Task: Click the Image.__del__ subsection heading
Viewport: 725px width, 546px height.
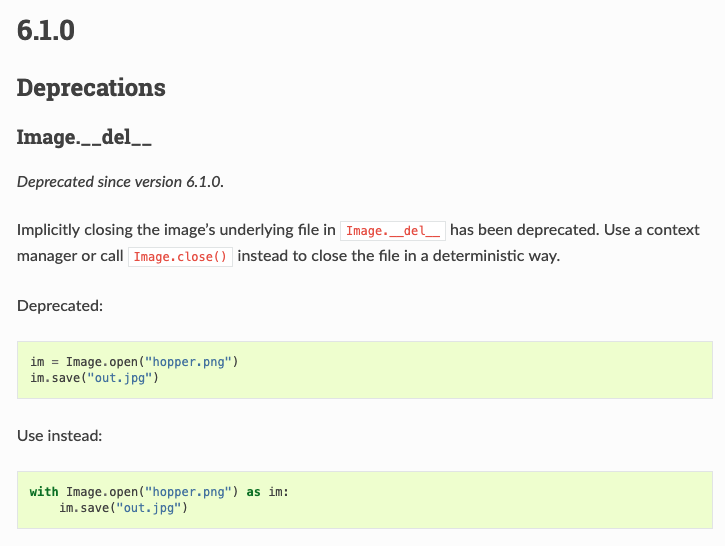Action: click(84, 137)
